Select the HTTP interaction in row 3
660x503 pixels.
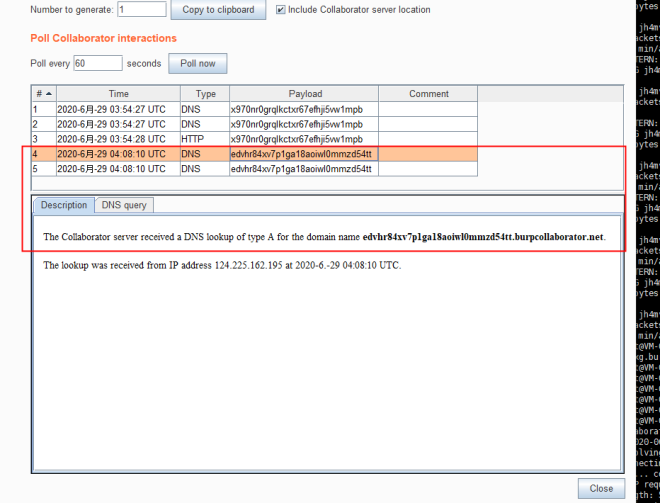pos(200,139)
